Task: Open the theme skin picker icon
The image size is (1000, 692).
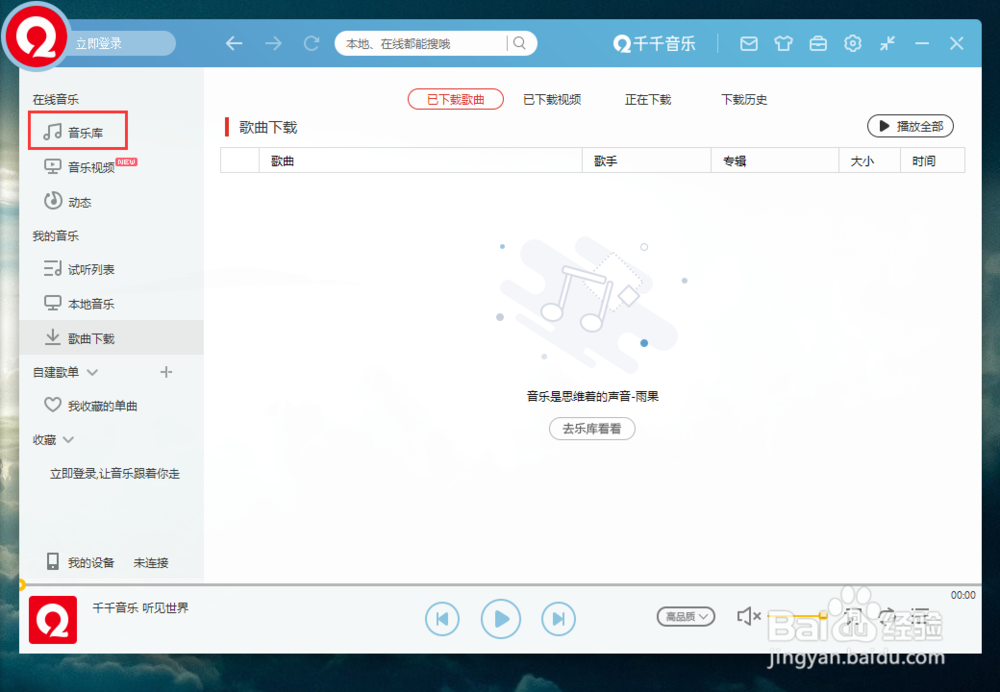Action: 783,43
